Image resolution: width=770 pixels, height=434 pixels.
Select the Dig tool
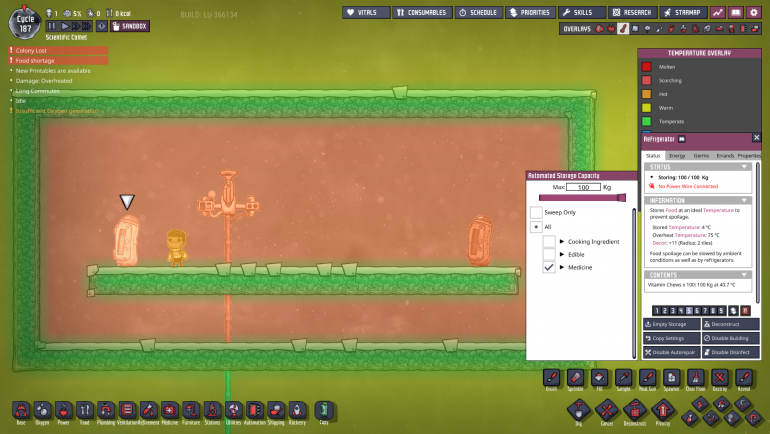(578, 409)
